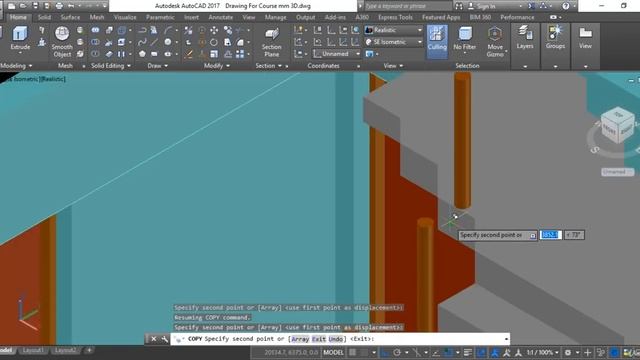The height and width of the screenshot is (360, 640).
Task: Choose the Exit option in command line
Action: [x=318, y=339]
